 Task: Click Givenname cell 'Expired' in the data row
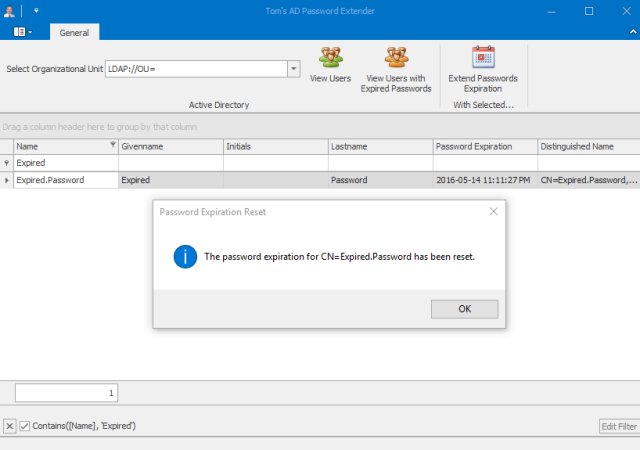point(171,180)
